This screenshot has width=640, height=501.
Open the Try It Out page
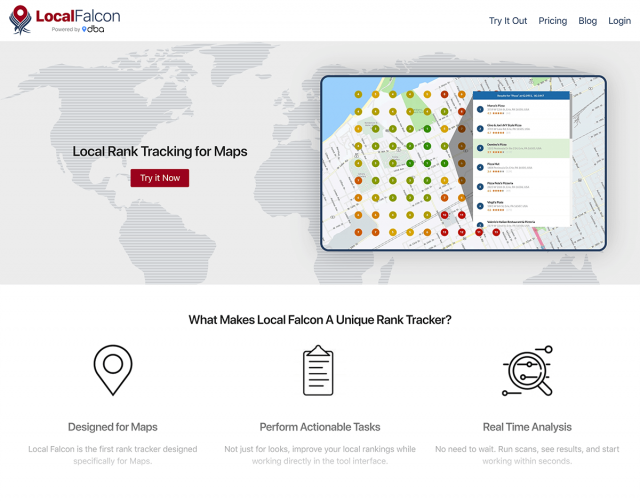point(508,21)
